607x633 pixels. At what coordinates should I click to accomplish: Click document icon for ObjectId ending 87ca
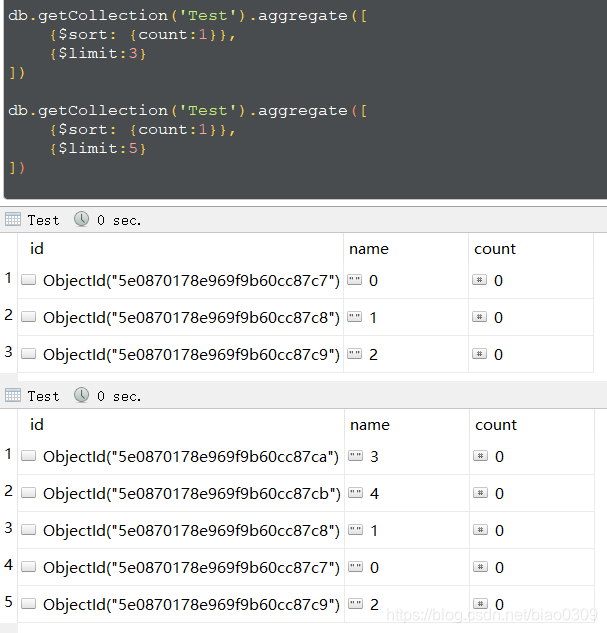[29, 456]
